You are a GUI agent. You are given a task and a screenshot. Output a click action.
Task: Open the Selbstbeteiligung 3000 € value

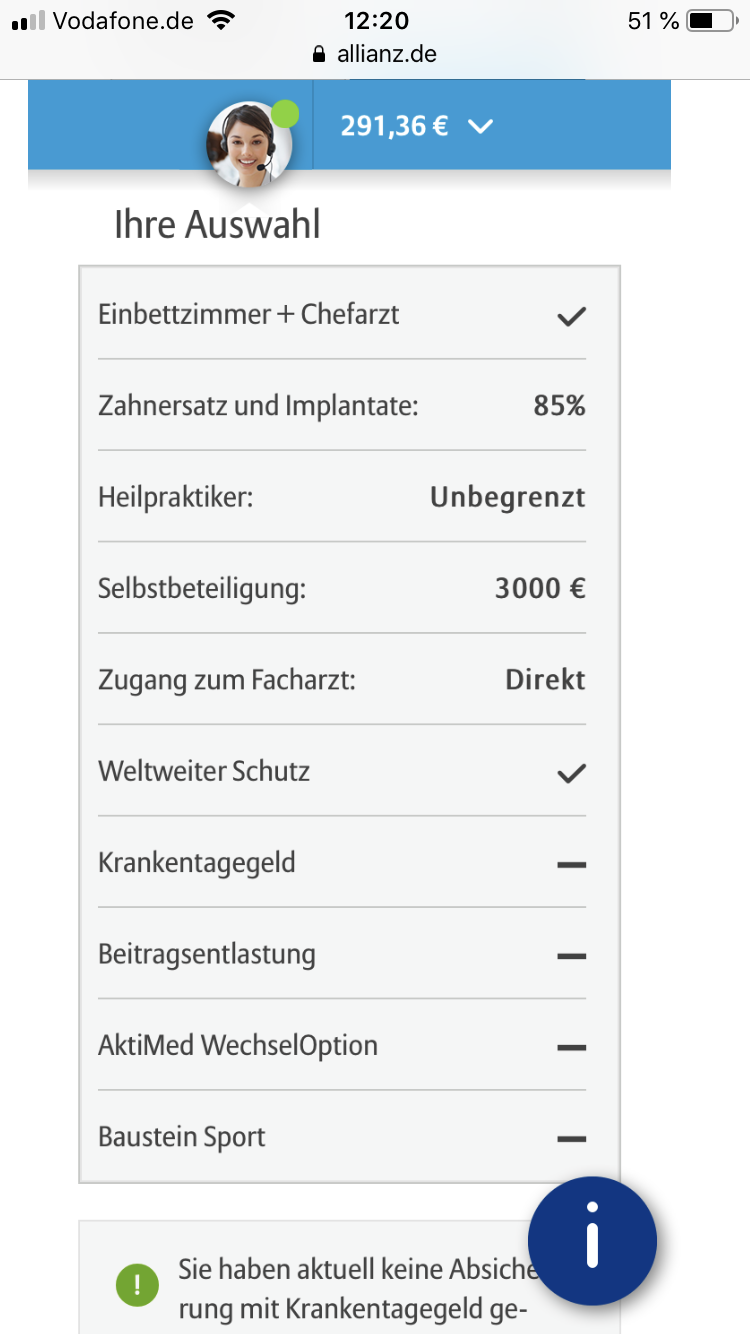coord(540,588)
